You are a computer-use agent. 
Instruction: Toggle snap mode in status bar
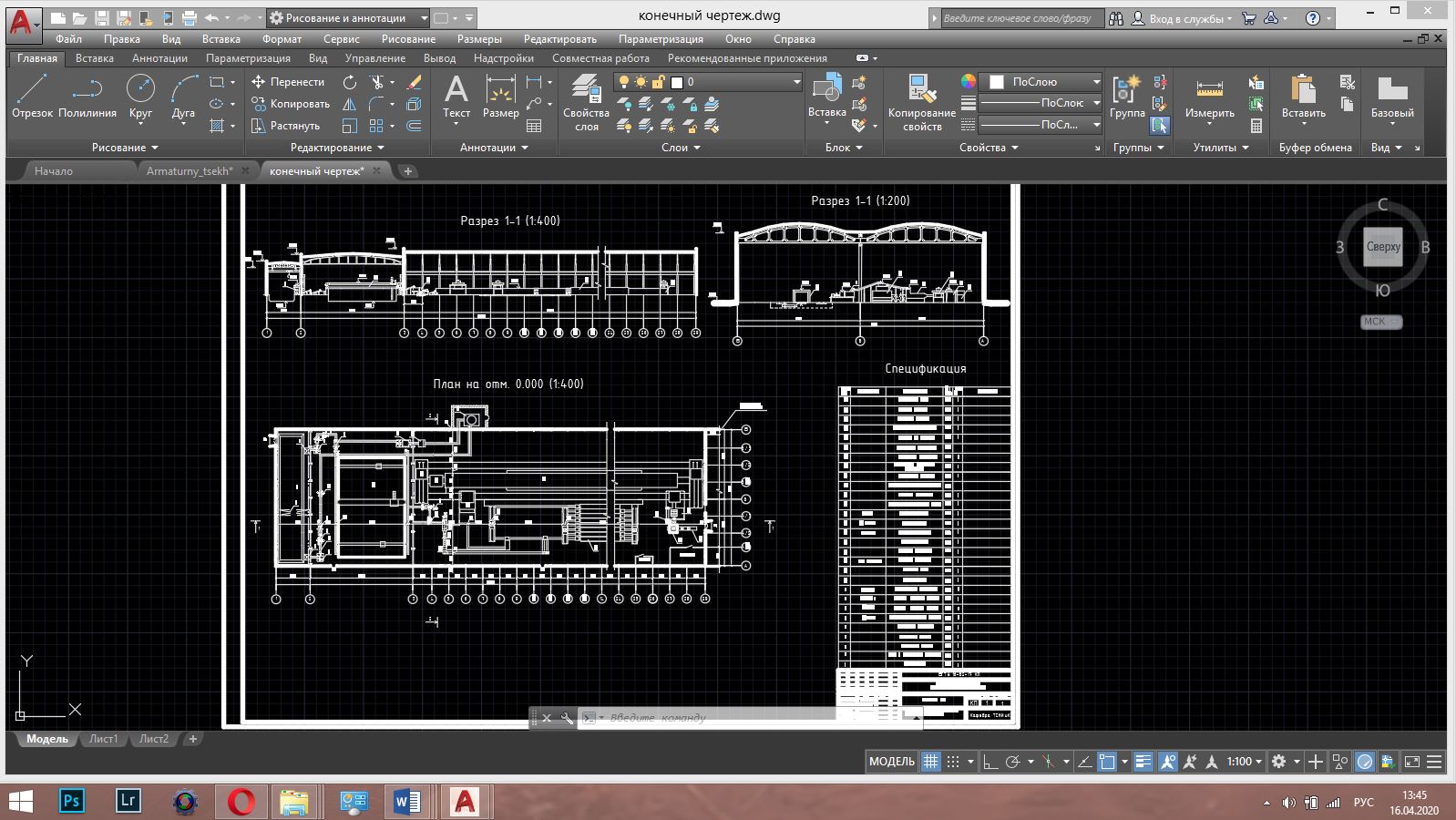click(953, 762)
